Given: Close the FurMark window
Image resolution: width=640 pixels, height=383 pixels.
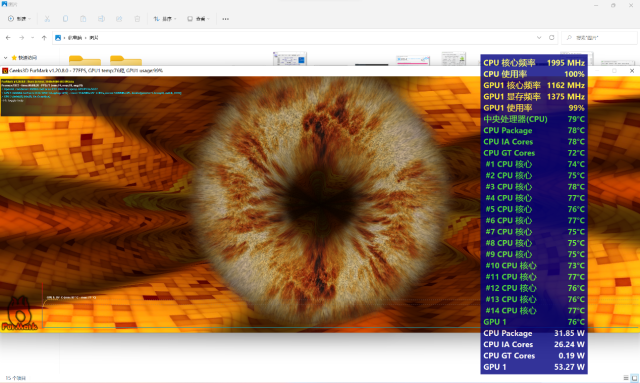Looking at the screenshot, I should pyautogui.click(x=632, y=71).
